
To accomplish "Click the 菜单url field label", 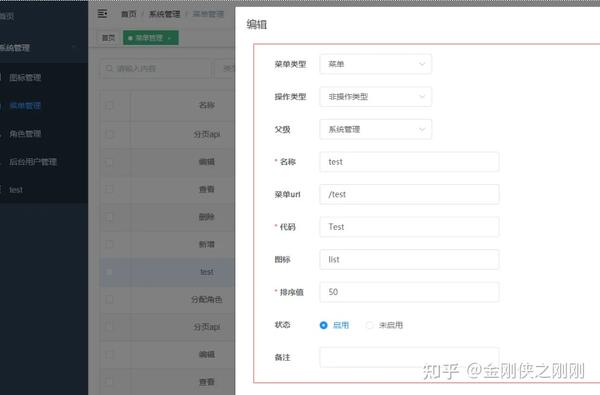I will (x=287, y=194).
